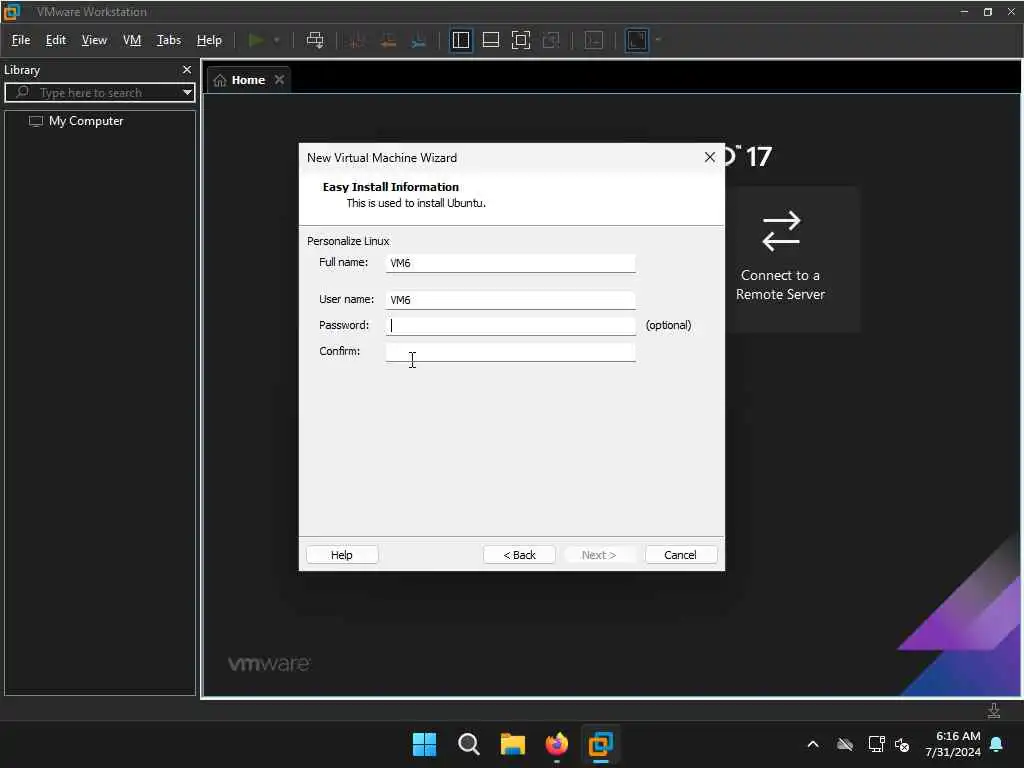Viewport: 1024px width, 768px height.
Task: Click the Revert Snapshot toolbar icon
Action: click(388, 40)
